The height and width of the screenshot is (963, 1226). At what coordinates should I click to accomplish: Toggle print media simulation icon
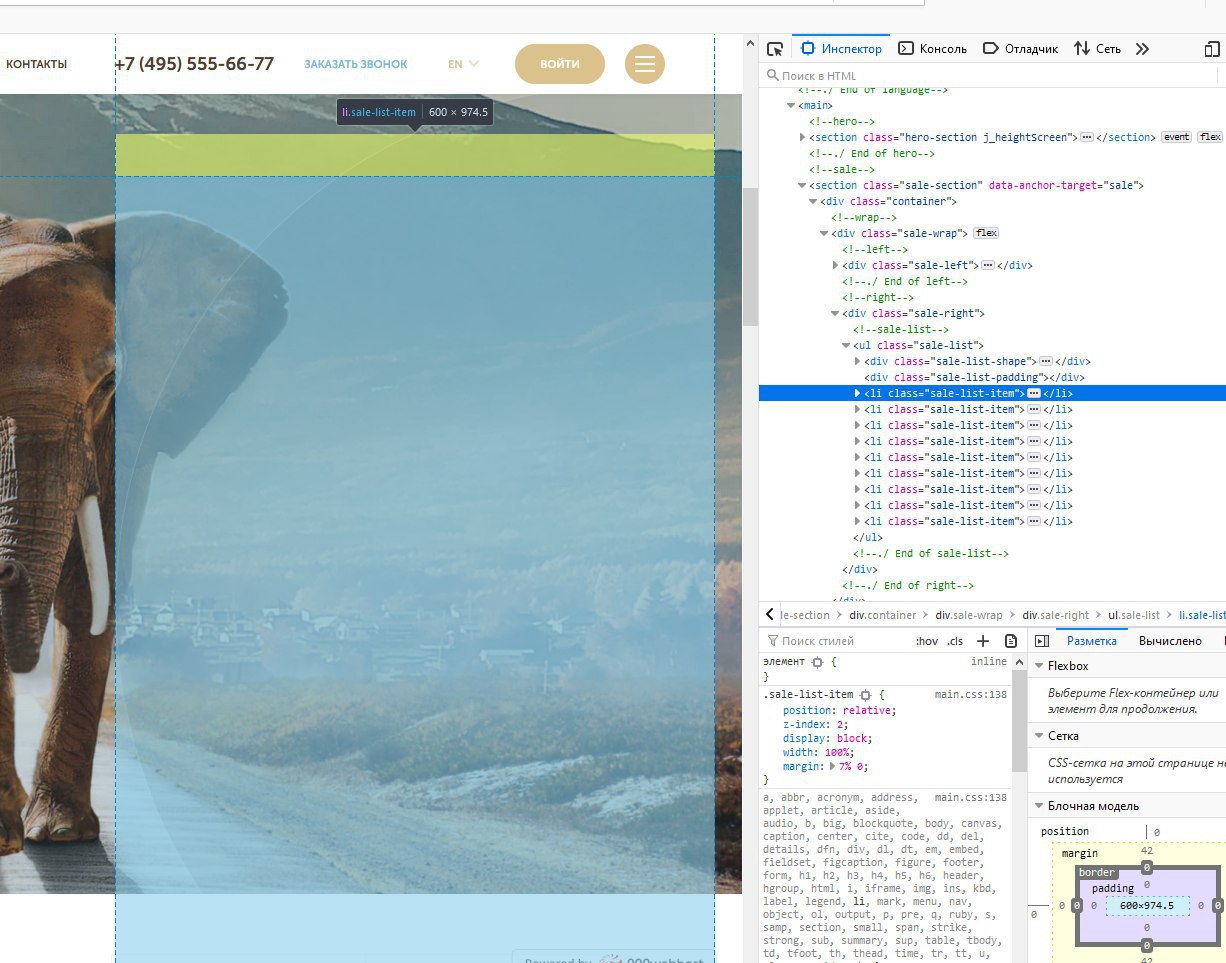[x=1011, y=641]
